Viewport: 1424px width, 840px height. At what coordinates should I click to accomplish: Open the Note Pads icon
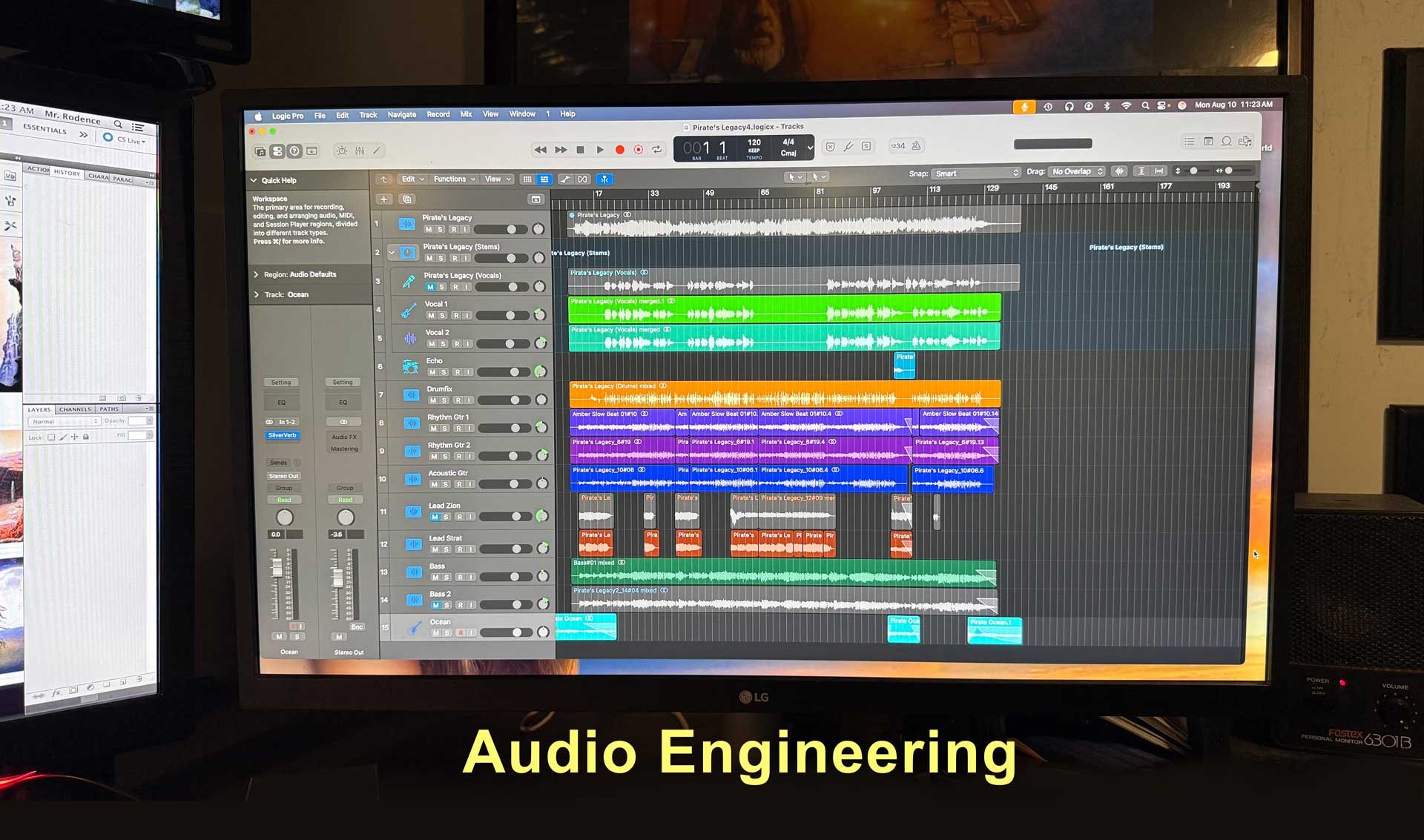[x=1208, y=142]
